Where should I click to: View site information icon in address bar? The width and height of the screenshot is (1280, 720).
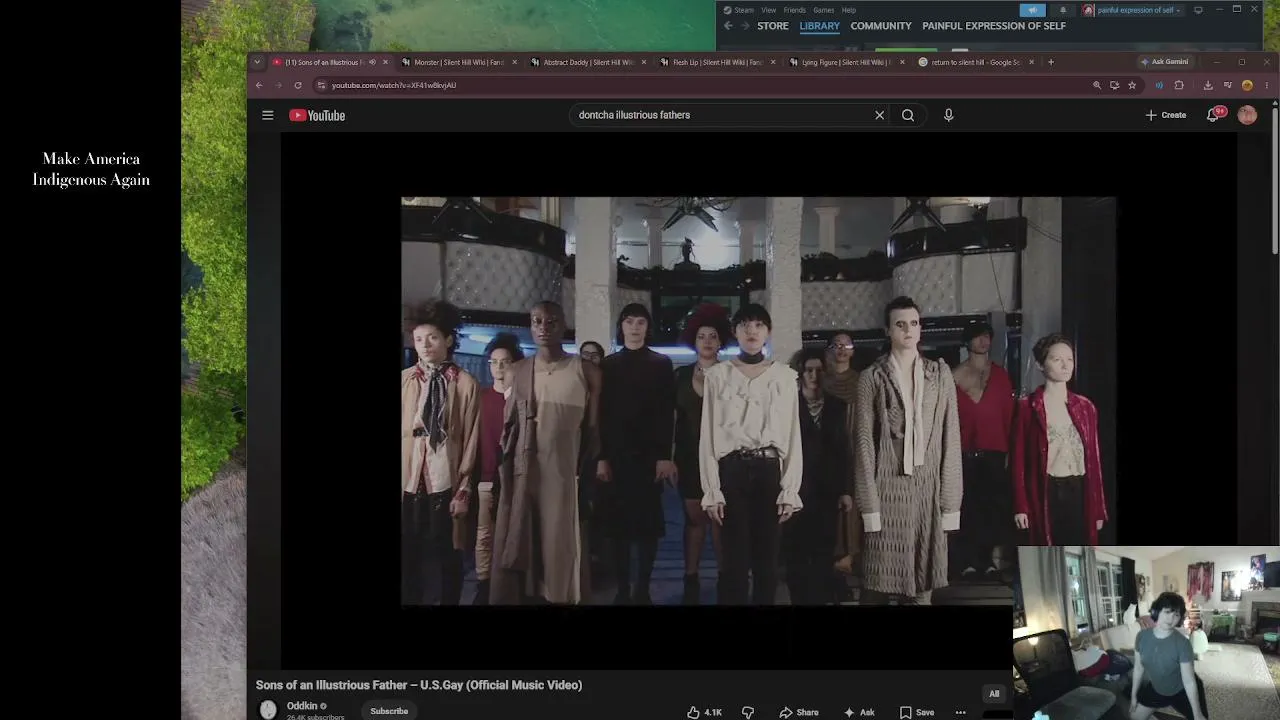coord(321,85)
